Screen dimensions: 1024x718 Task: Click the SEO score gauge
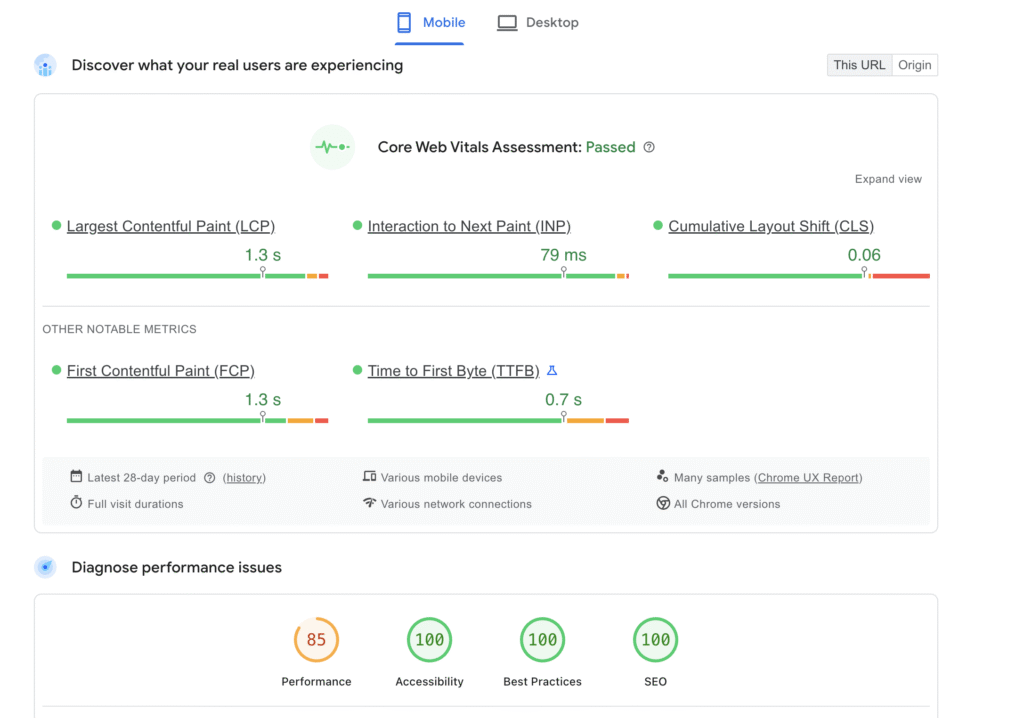[x=655, y=640]
